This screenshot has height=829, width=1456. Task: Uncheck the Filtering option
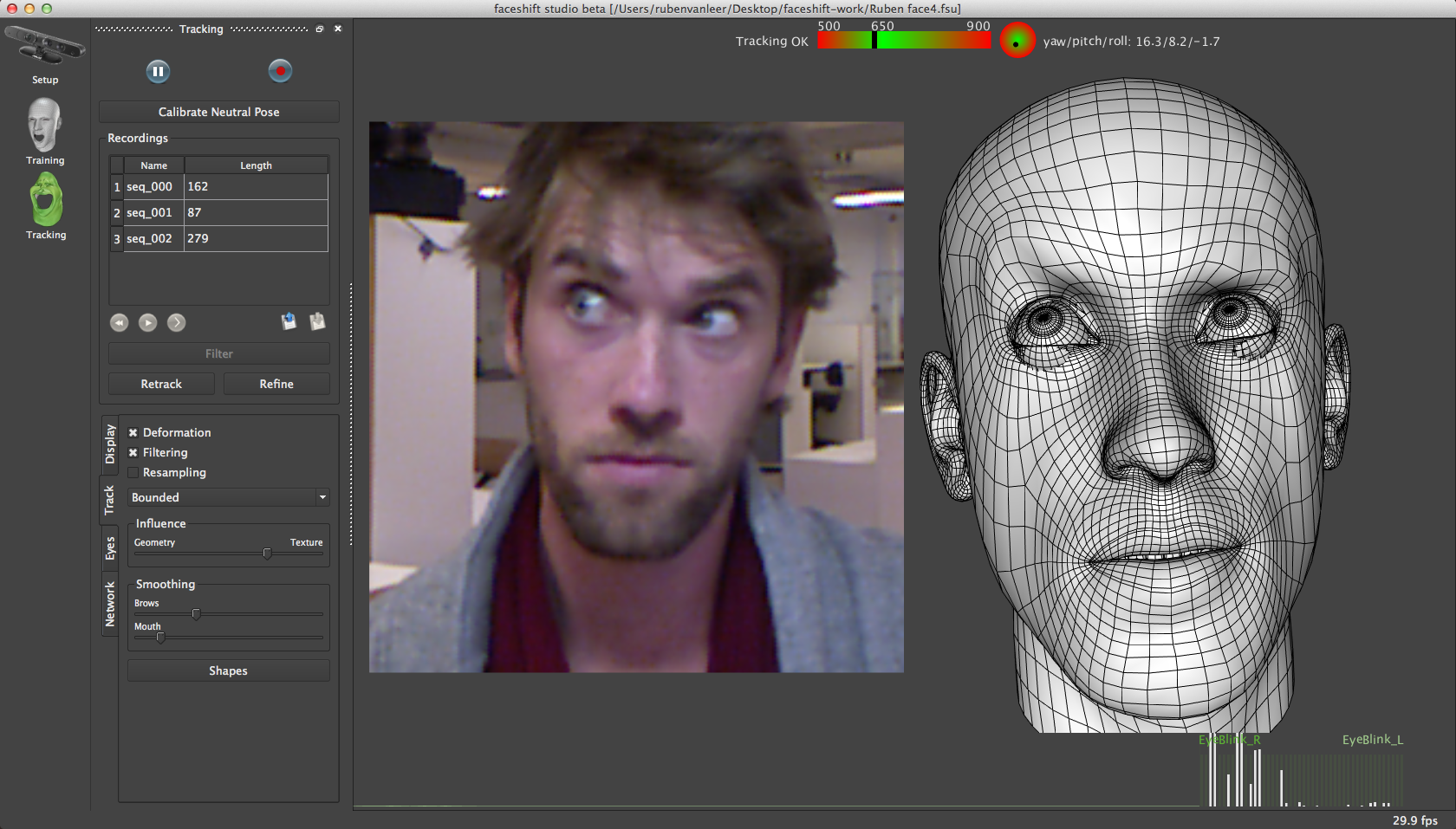[x=133, y=452]
